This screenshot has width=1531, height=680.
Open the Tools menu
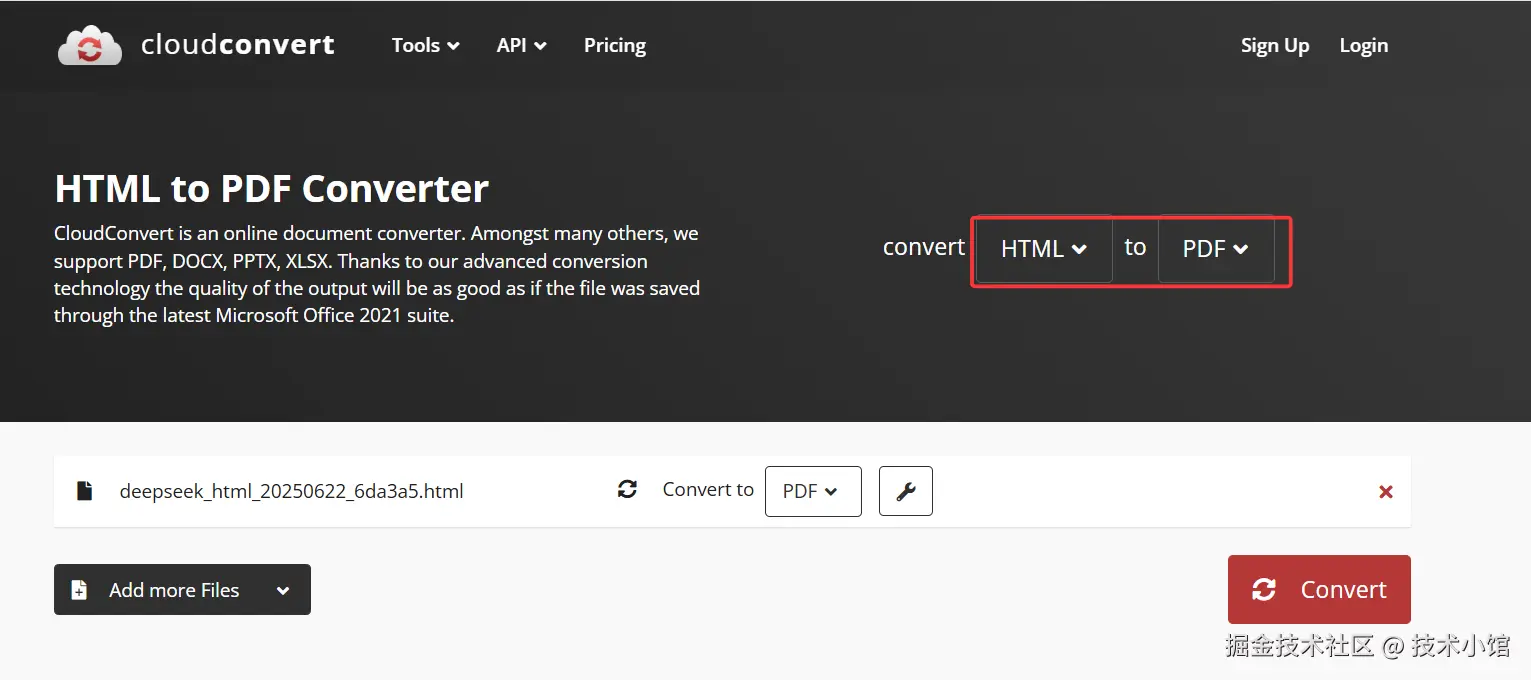[x=425, y=45]
